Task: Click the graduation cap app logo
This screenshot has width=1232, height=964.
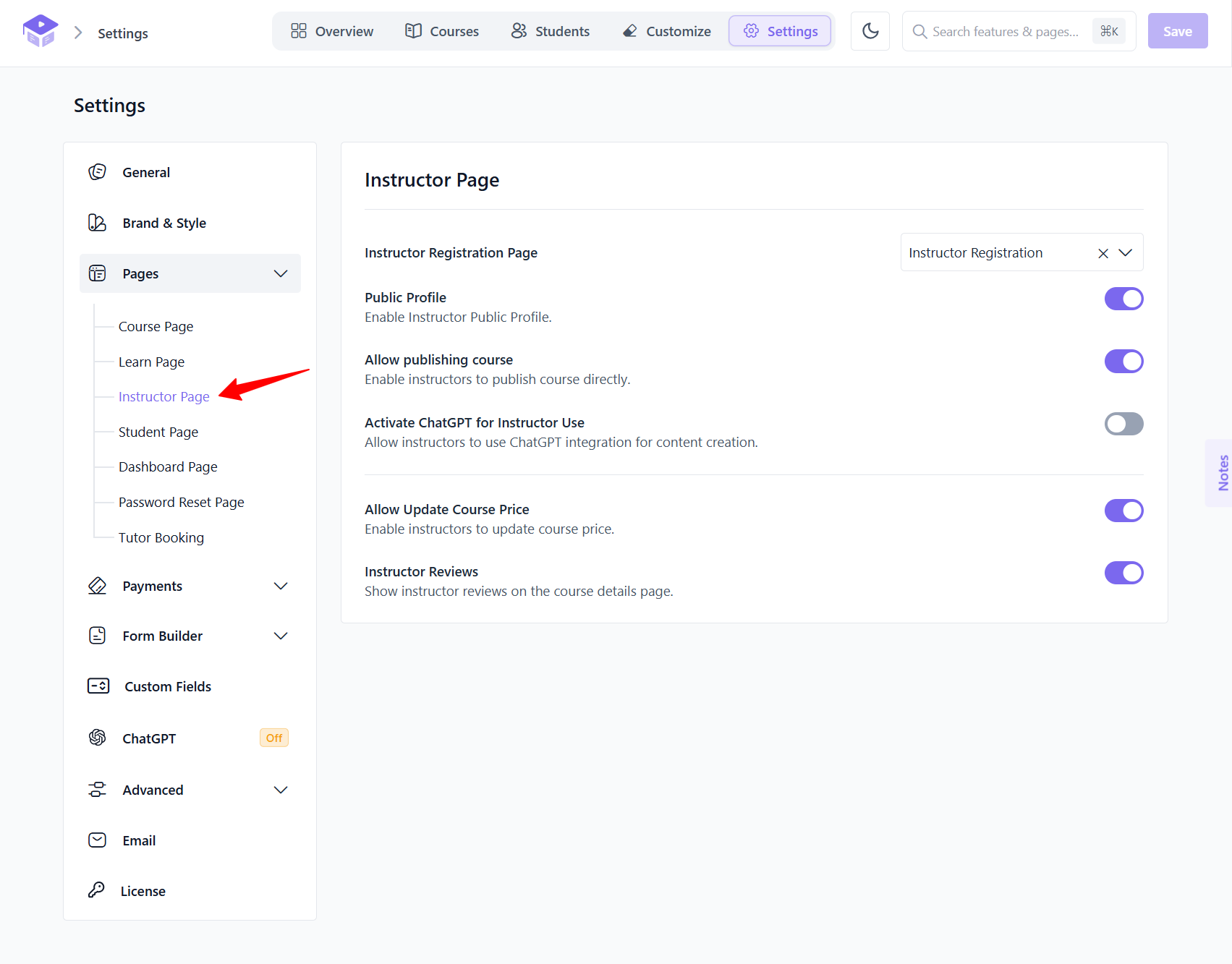Action: tap(41, 31)
